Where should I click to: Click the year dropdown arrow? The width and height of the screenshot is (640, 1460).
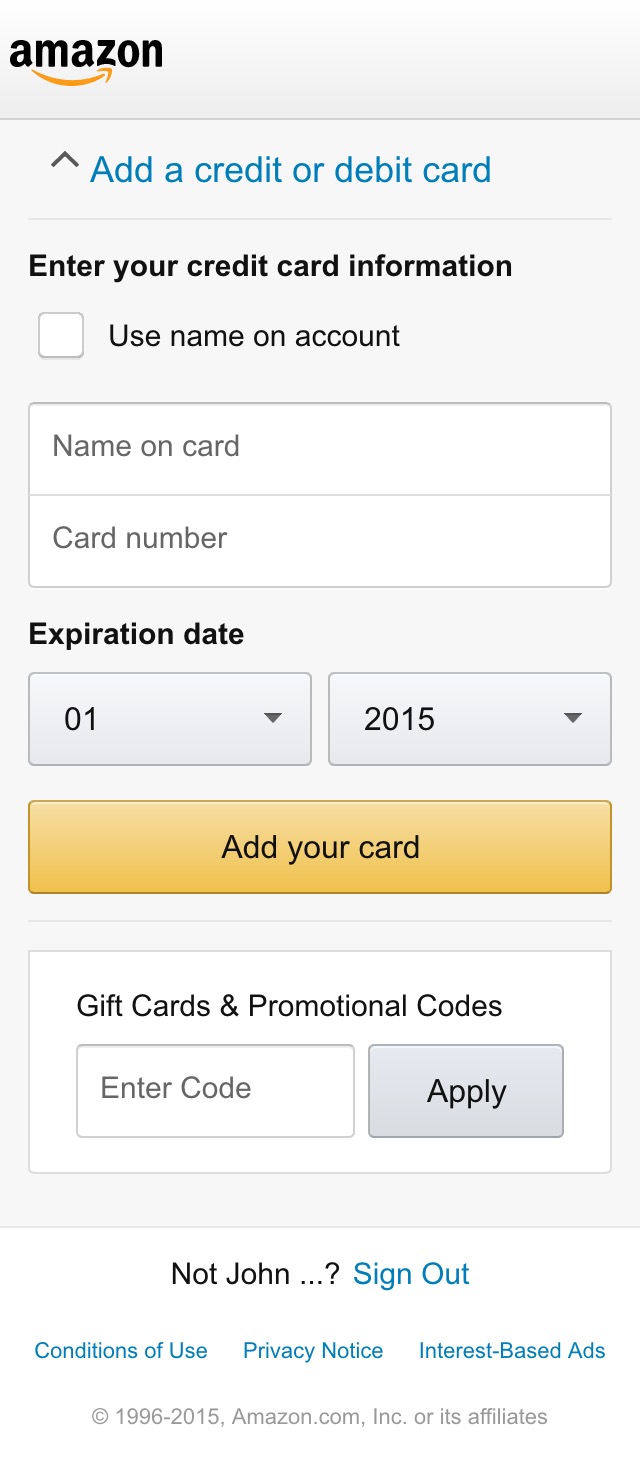tap(571, 718)
